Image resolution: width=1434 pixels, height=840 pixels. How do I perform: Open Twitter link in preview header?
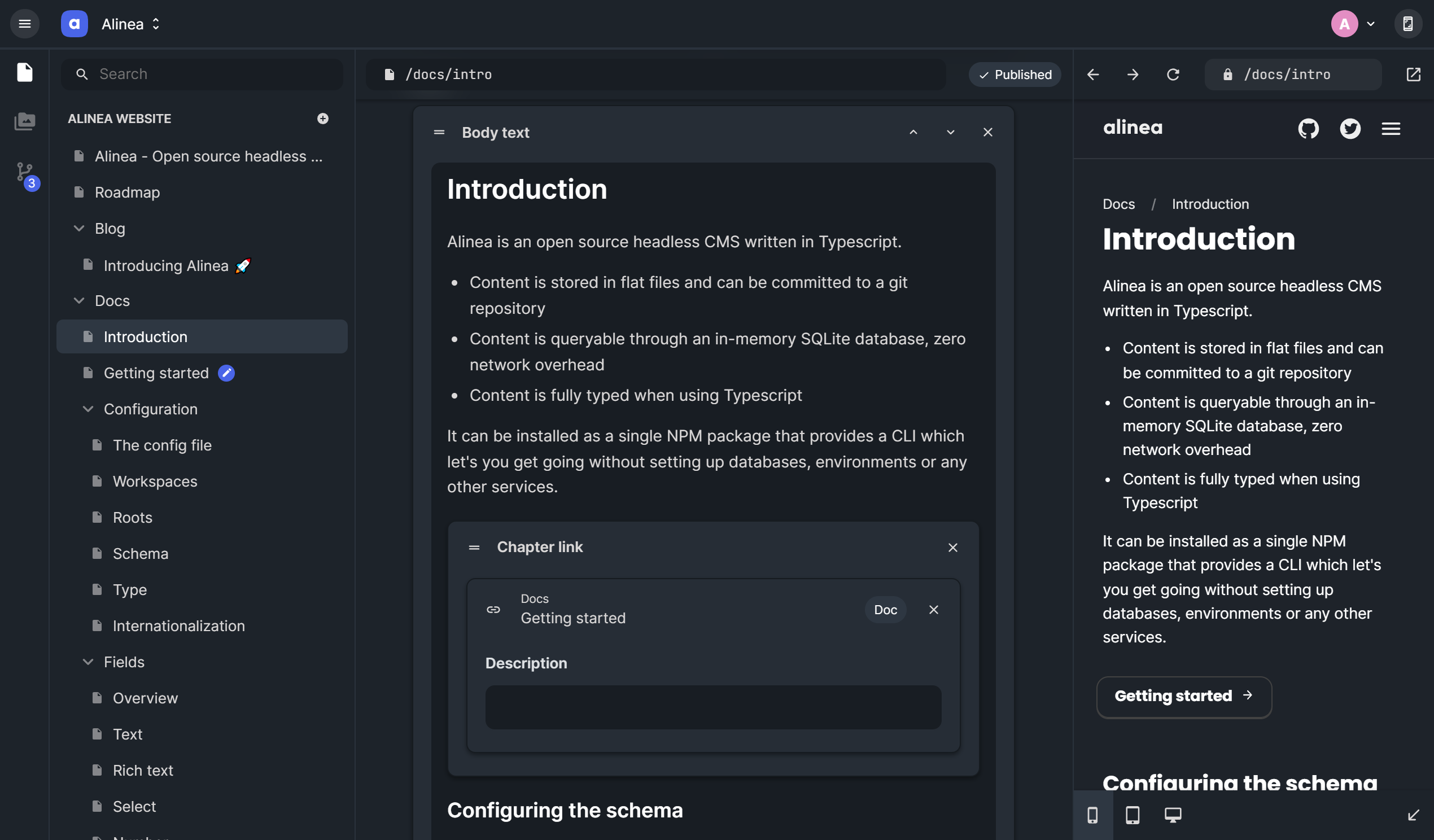pyautogui.click(x=1350, y=129)
